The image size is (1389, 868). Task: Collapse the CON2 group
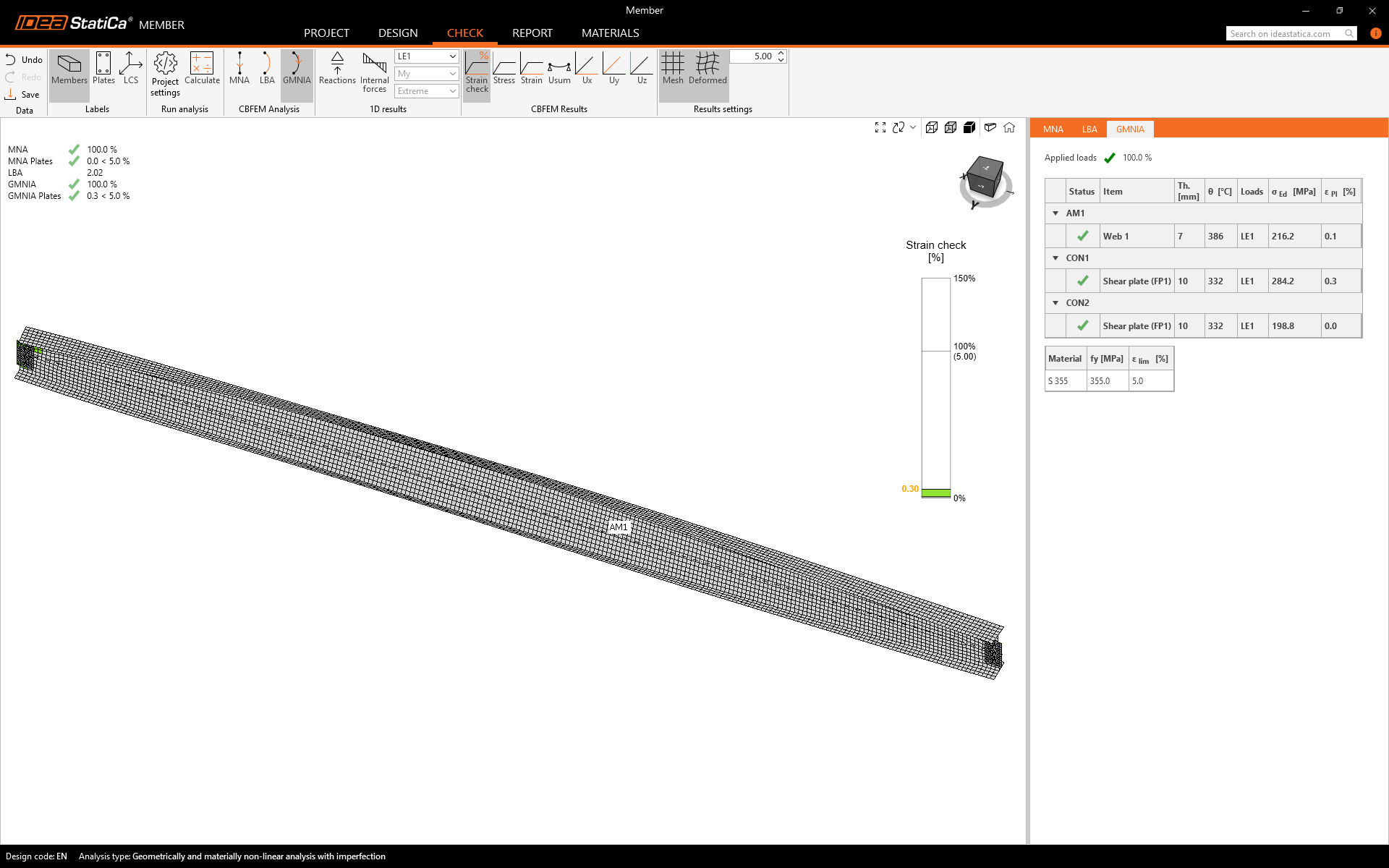1055,303
